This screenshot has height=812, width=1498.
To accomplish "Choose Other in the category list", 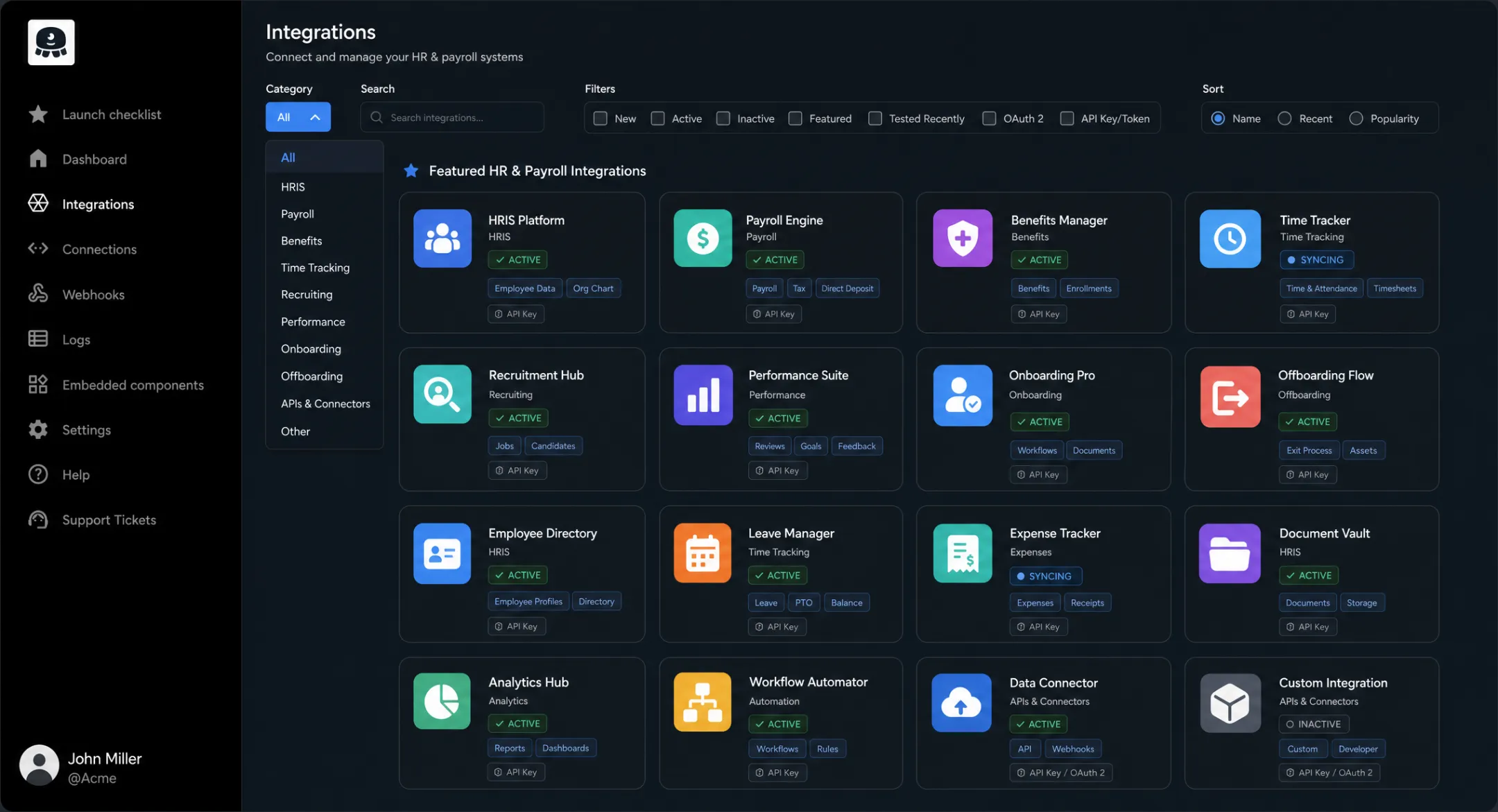I will point(324,431).
